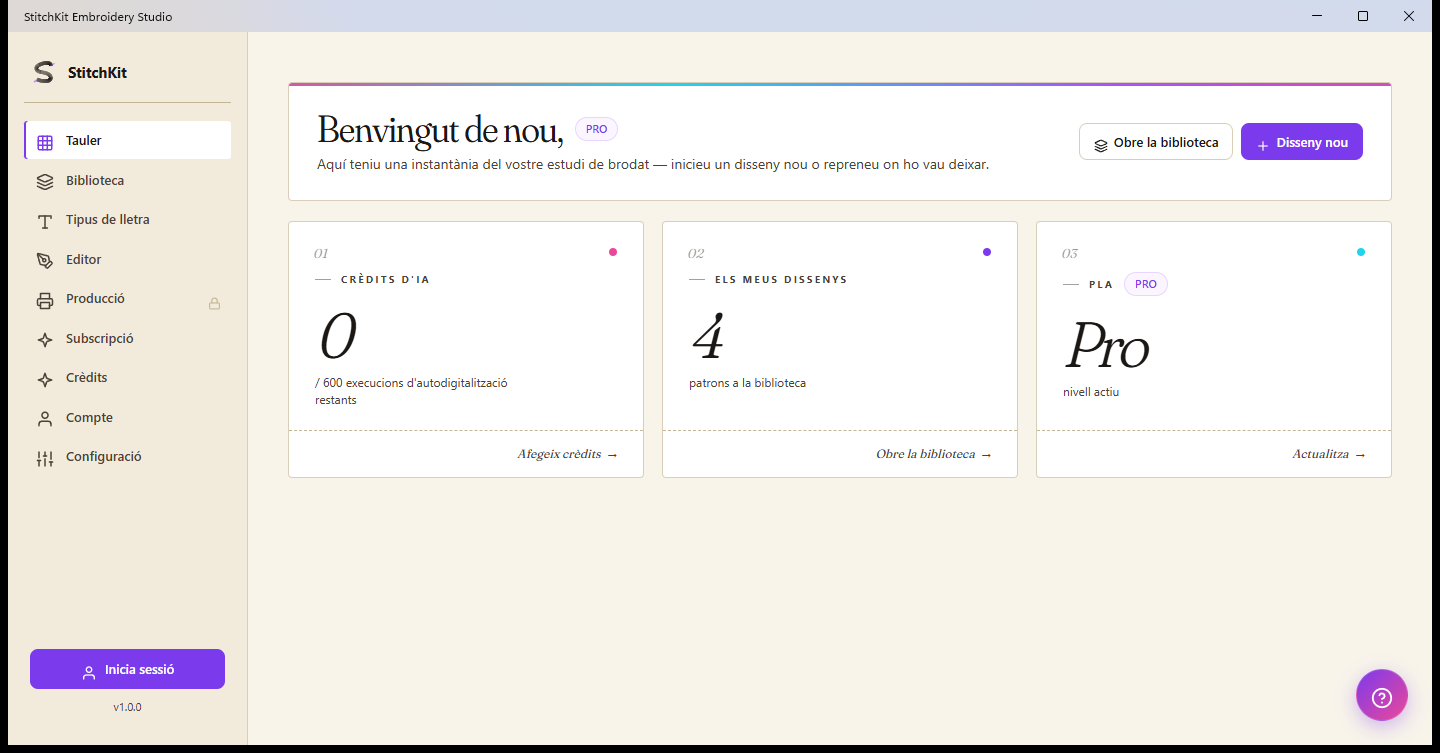Viewport: 1440px width, 753px height.
Task: Click the Afegeix crèdits link
Action: (567, 454)
